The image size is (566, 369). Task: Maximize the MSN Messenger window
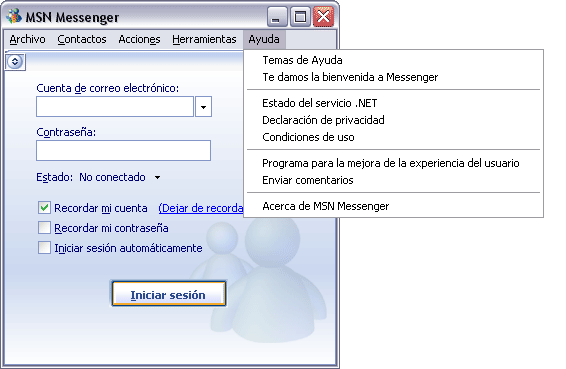tap(300, 17)
